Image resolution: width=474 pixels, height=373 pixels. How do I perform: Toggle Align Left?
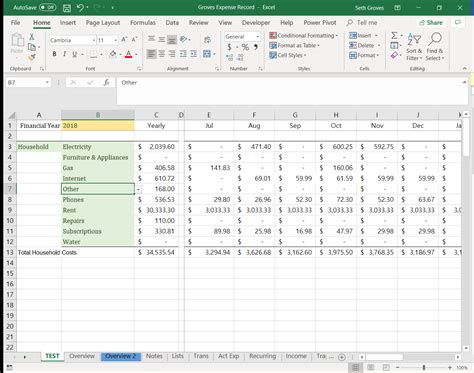151,54
